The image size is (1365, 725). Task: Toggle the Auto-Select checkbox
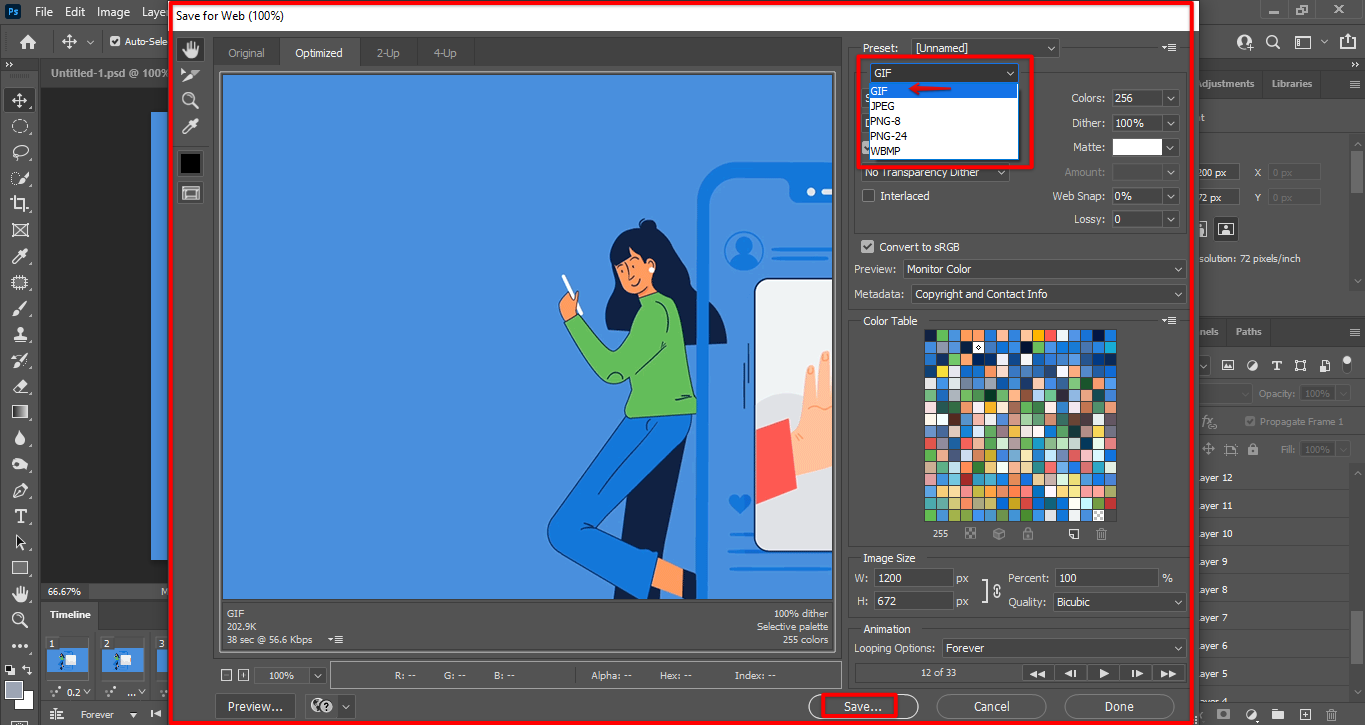[x=115, y=42]
